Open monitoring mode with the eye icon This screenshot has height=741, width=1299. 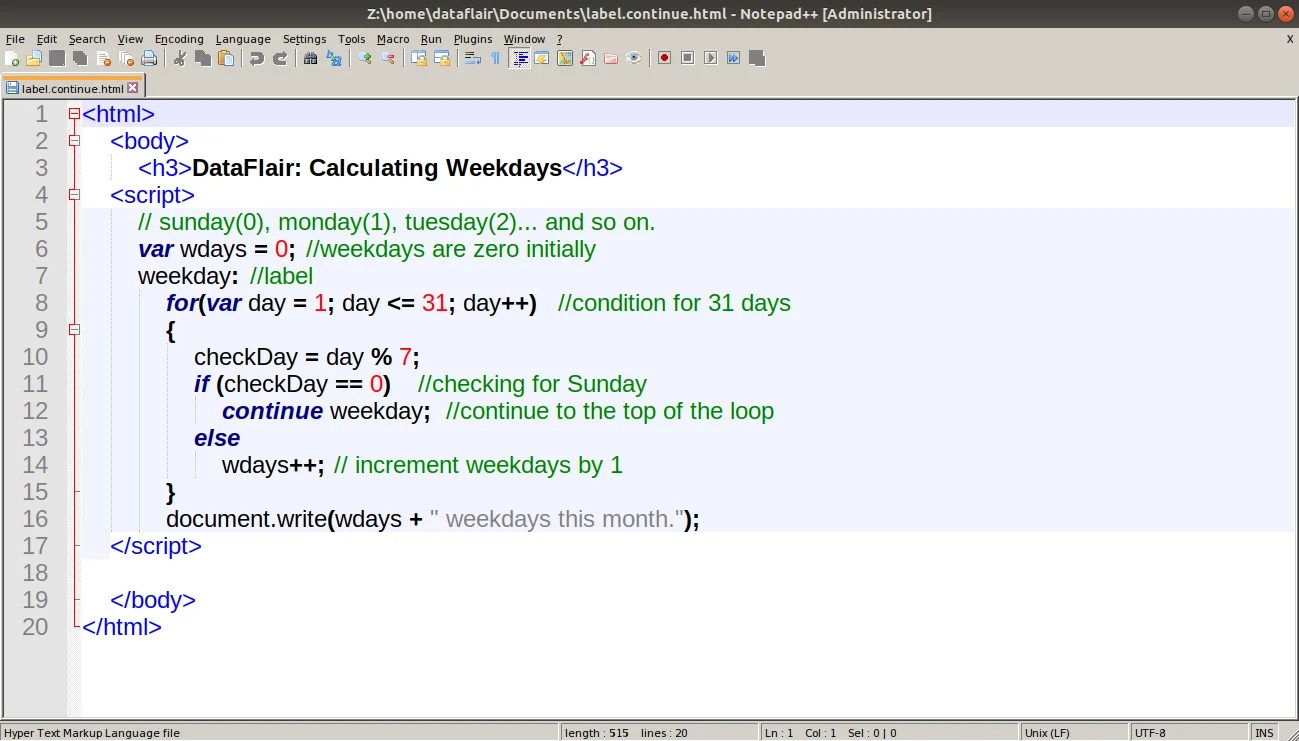click(634, 58)
